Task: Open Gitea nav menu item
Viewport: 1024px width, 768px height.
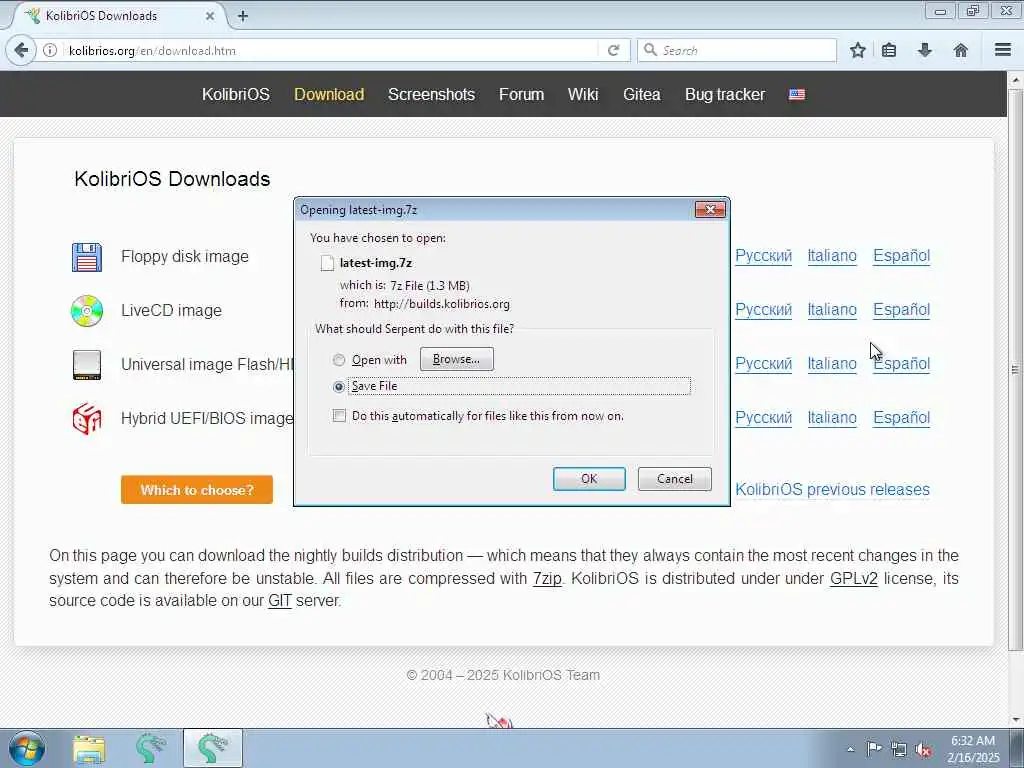Action: (x=641, y=95)
